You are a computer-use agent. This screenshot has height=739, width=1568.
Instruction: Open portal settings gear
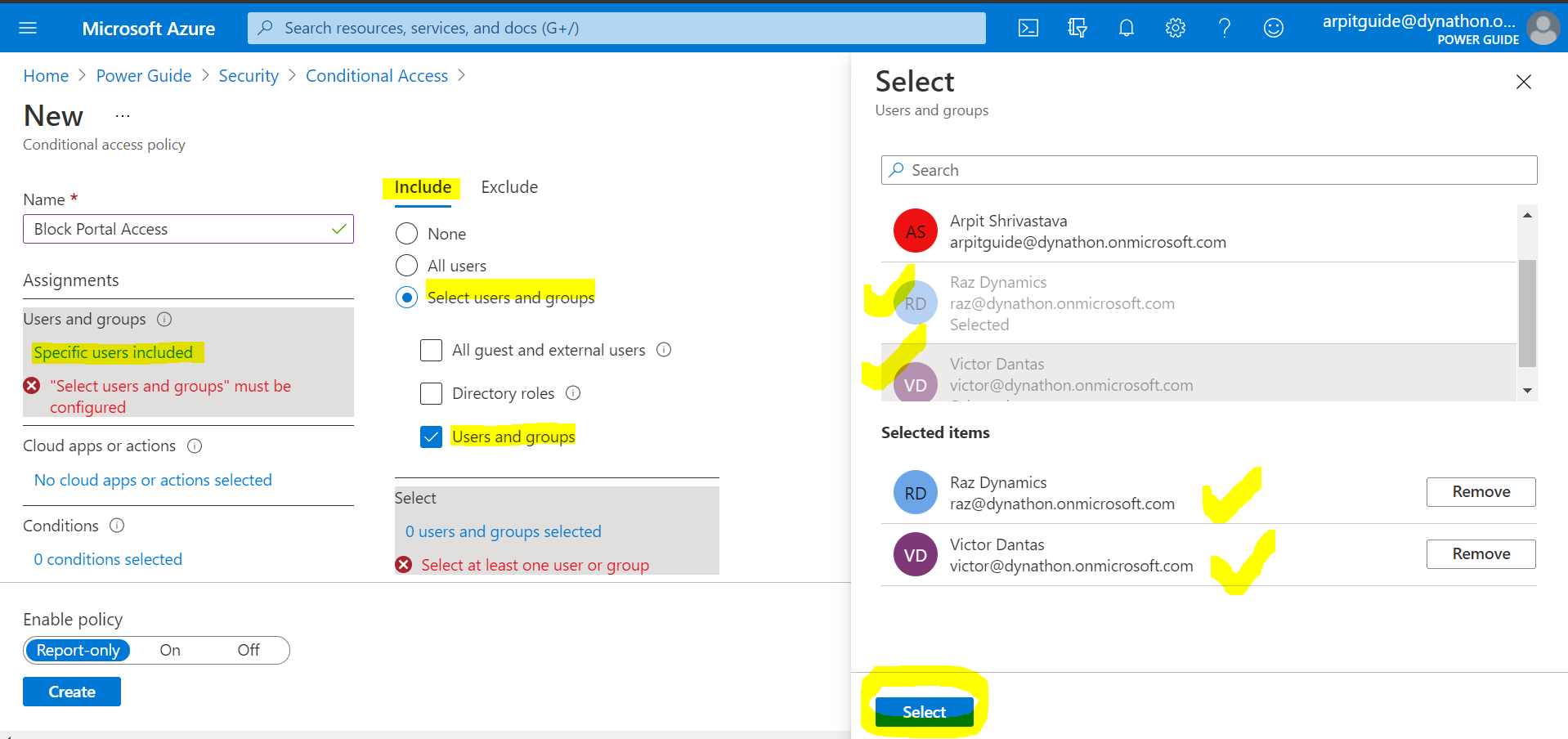[1176, 28]
